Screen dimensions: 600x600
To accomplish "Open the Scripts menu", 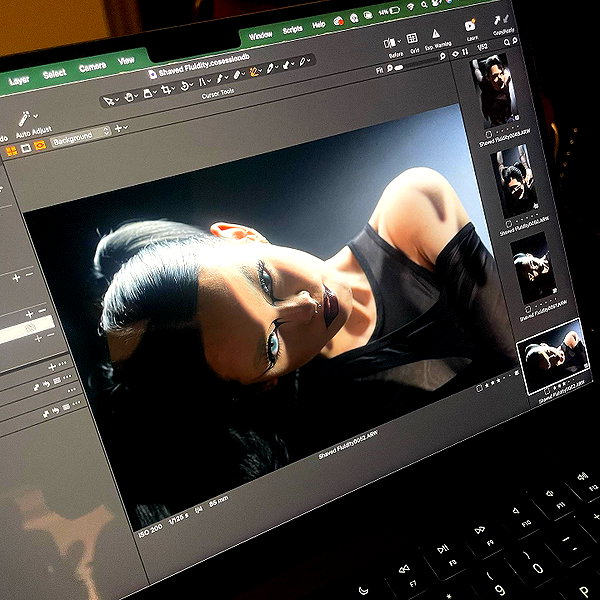I will pos(293,29).
